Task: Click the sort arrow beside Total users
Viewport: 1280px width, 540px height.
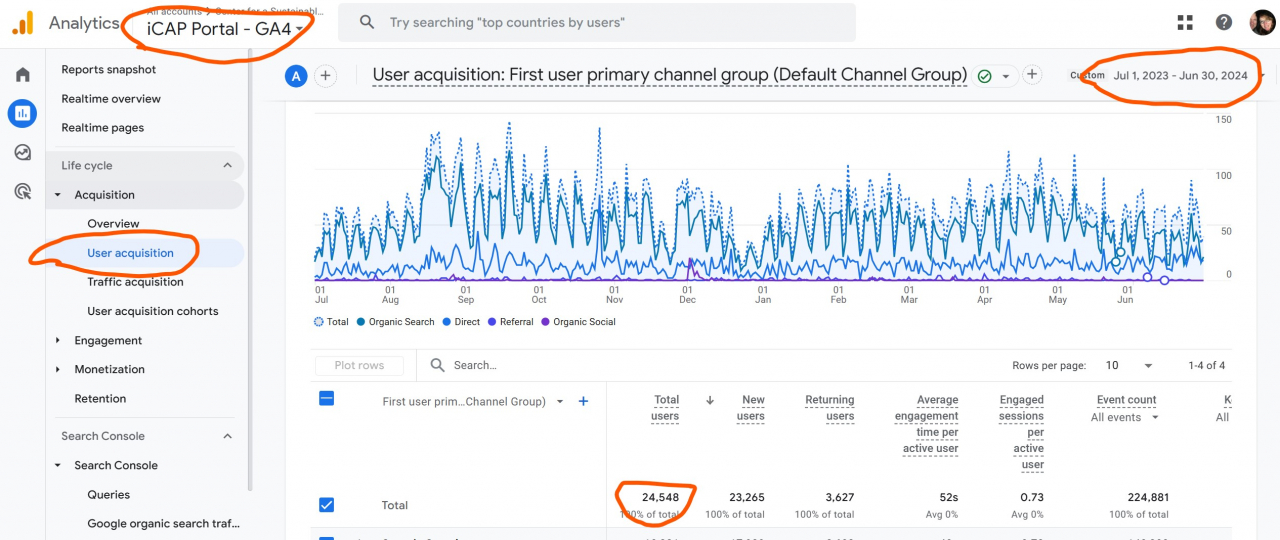Action: [x=710, y=400]
